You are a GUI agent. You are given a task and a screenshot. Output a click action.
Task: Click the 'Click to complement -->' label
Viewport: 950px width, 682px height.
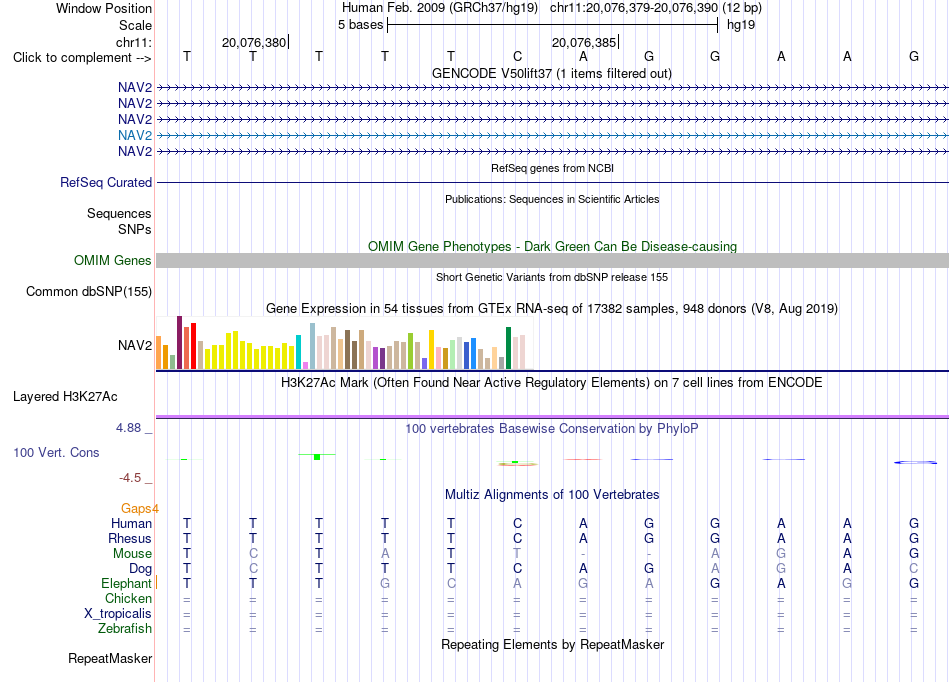pyautogui.click(x=82, y=58)
